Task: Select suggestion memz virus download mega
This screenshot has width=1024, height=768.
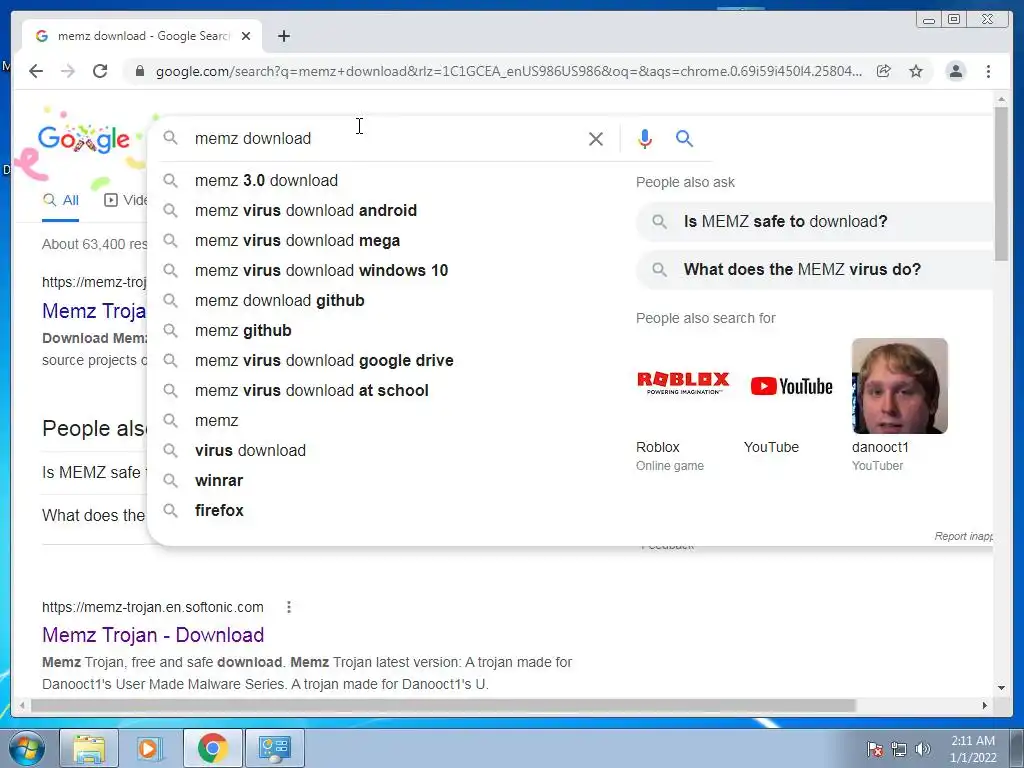Action: (297, 240)
